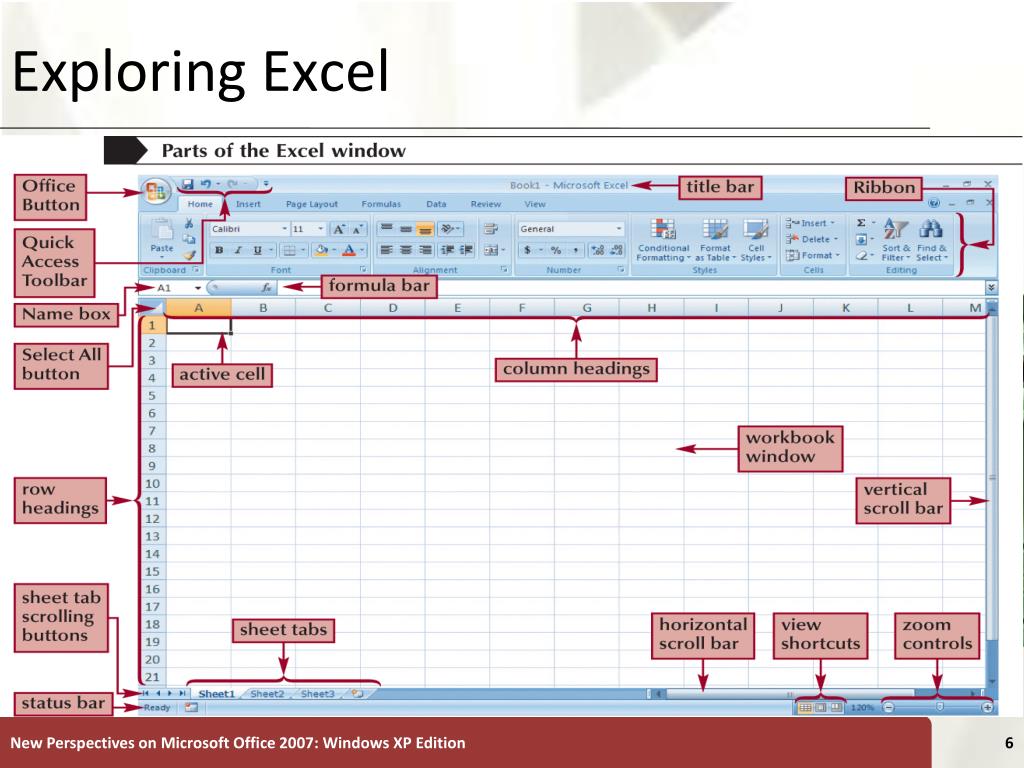Open the Insert ribbon tab
The height and width of the screenshot is (768, 1024).
tap(248, 204)
